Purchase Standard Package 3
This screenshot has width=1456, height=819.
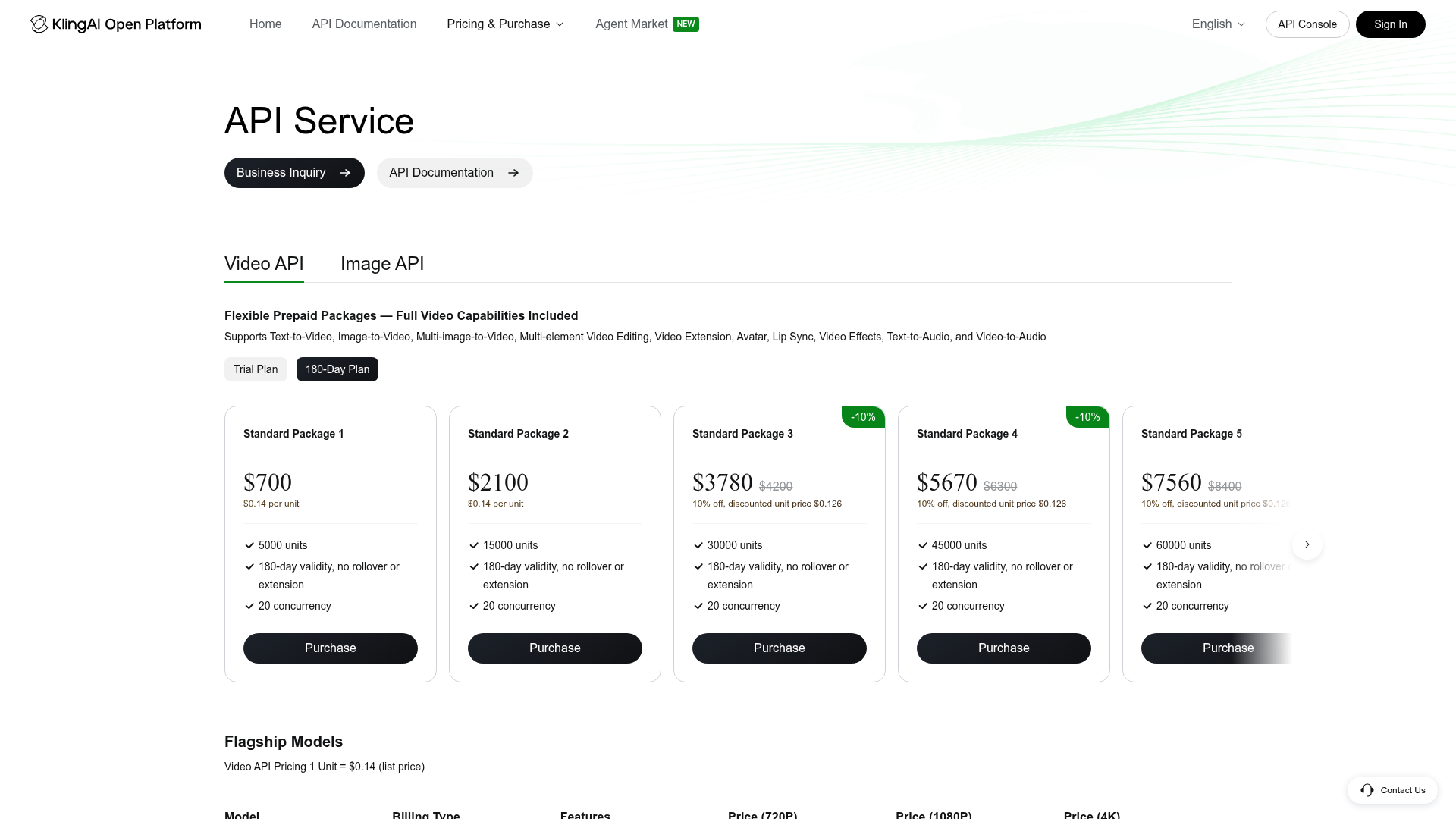pos(780,648)
